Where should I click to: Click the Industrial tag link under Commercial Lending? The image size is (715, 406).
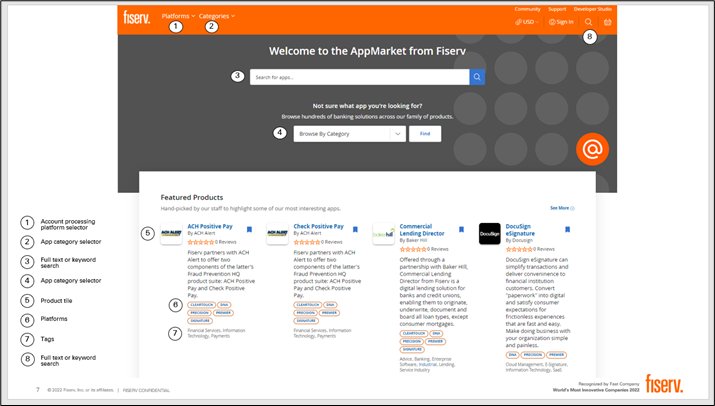pos(427,364)
